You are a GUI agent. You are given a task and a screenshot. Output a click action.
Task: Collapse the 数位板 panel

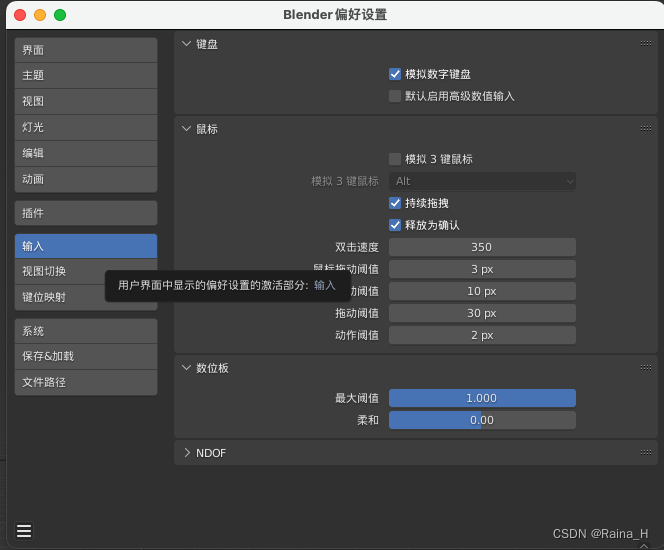click(186, 368)
